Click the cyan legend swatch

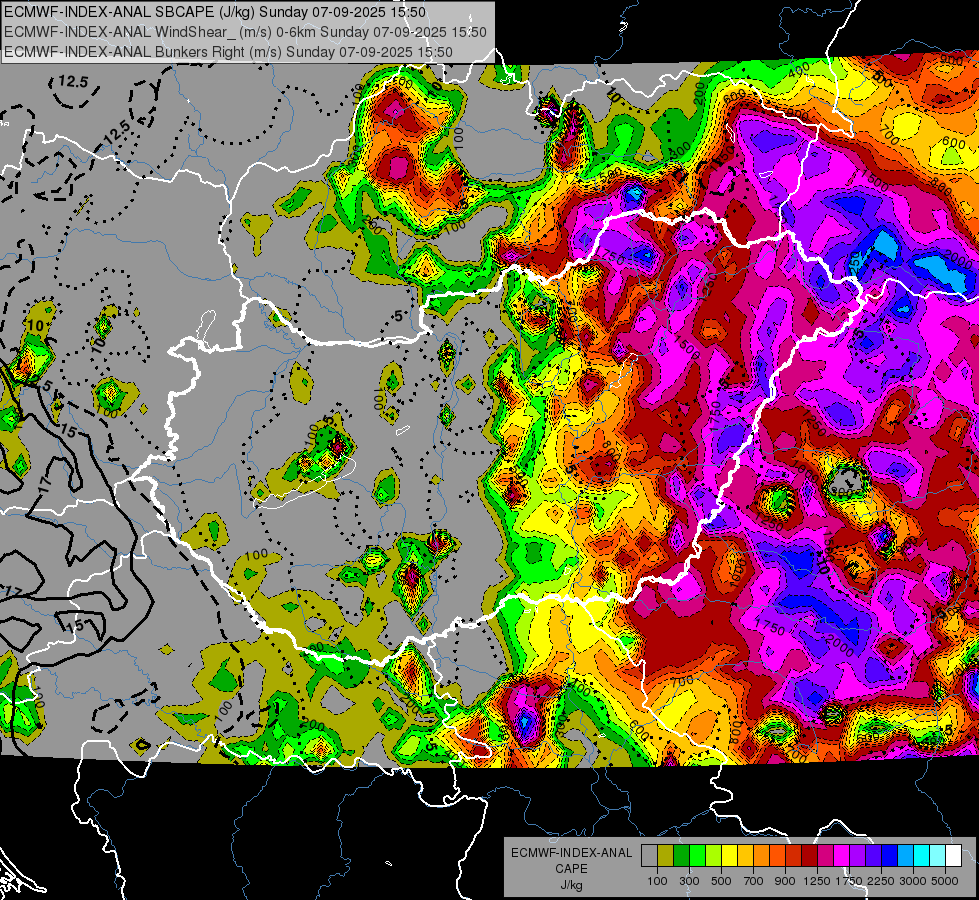tap(922, 856)
